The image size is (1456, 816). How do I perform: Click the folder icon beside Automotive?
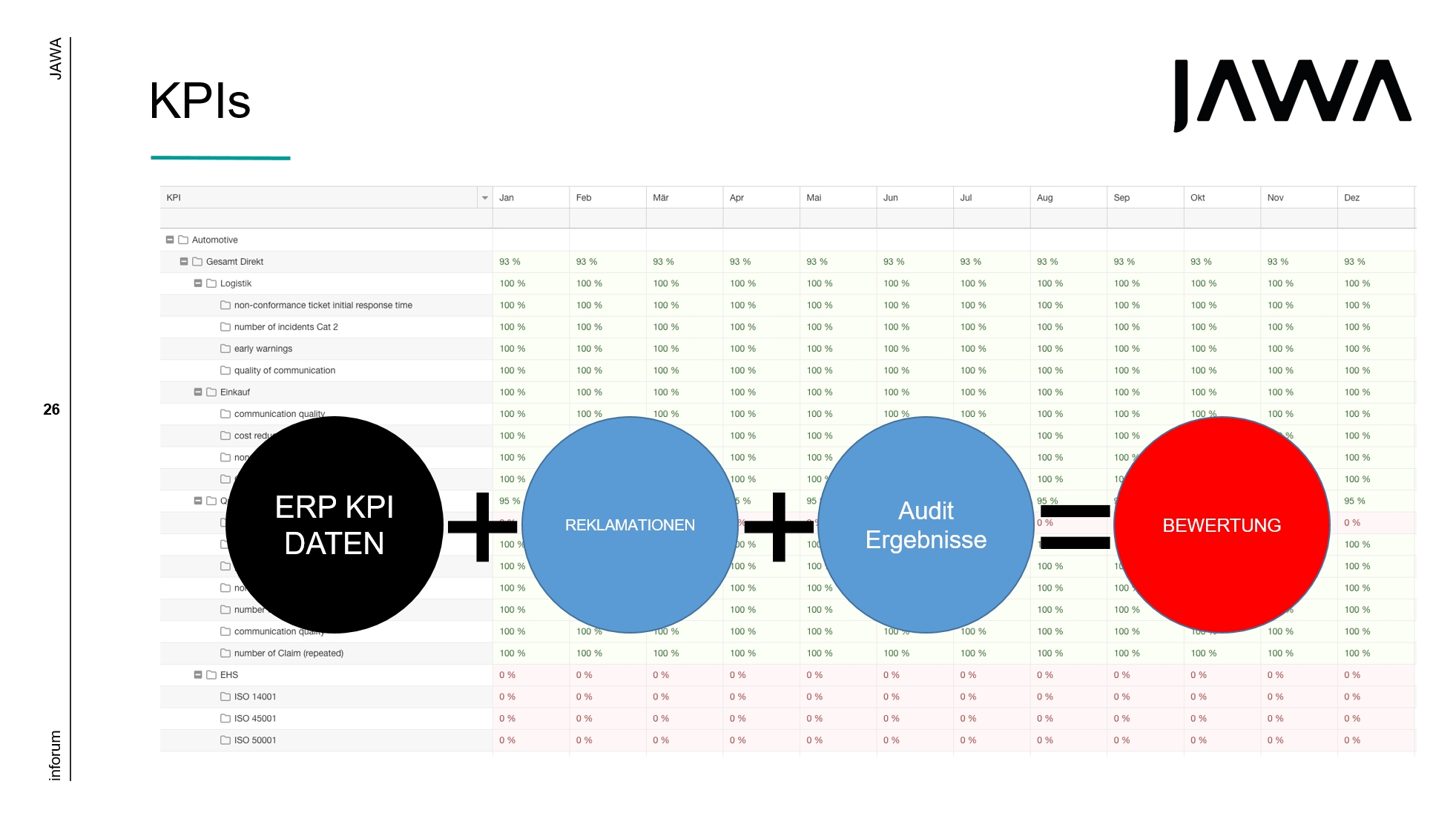click(183, 240)
